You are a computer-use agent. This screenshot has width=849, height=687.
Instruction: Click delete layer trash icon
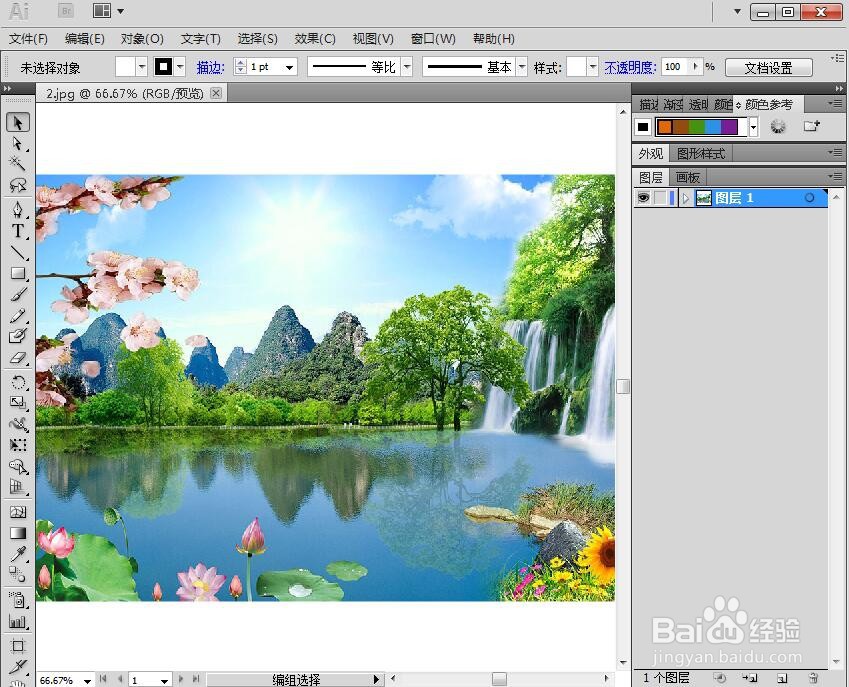(813, 678)
